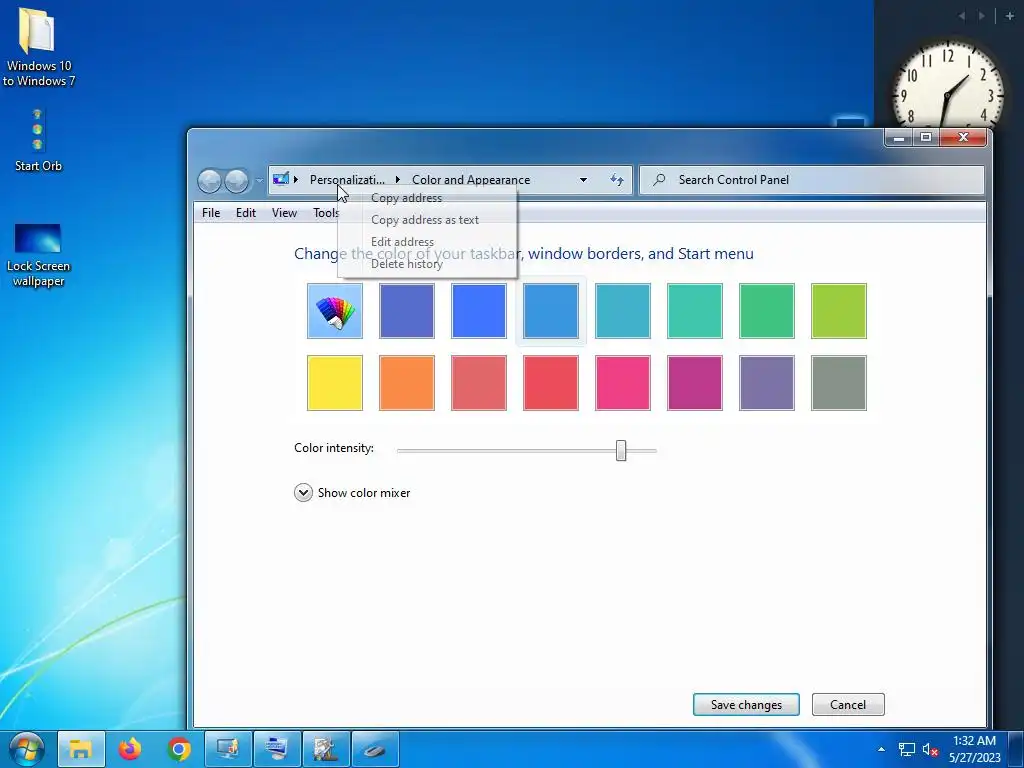
Task: Open the monitor icon taskbar item after Chrome
Action: click(x=228, y=748)
